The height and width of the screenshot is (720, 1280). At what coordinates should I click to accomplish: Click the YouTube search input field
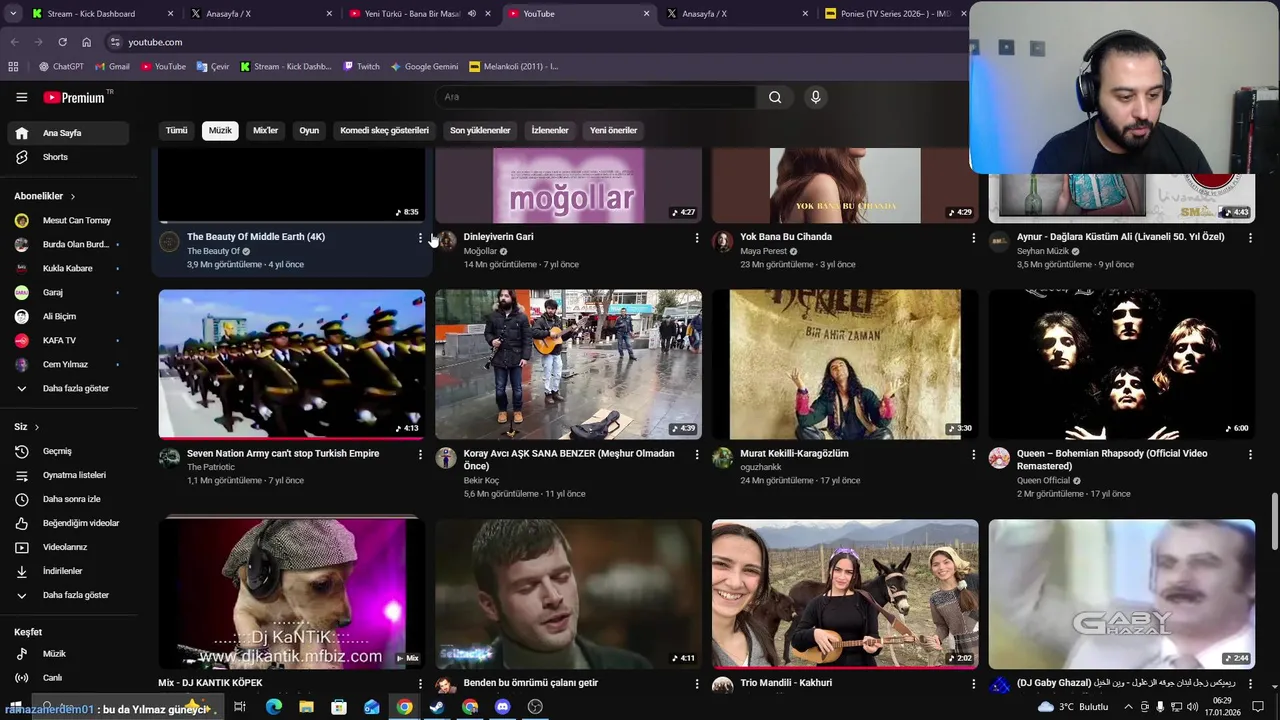[596, 97]
